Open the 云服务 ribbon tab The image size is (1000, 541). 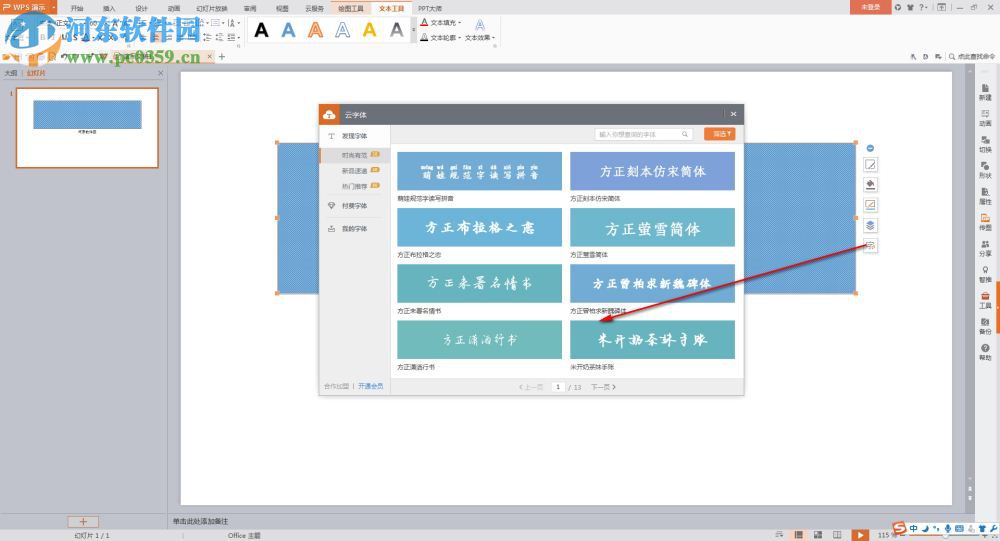tap(314, 8)
